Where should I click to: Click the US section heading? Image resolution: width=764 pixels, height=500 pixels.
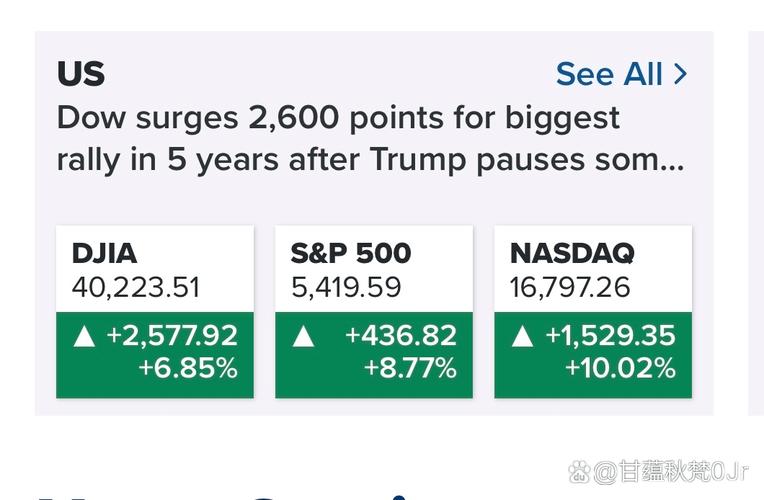pos(80,74)
